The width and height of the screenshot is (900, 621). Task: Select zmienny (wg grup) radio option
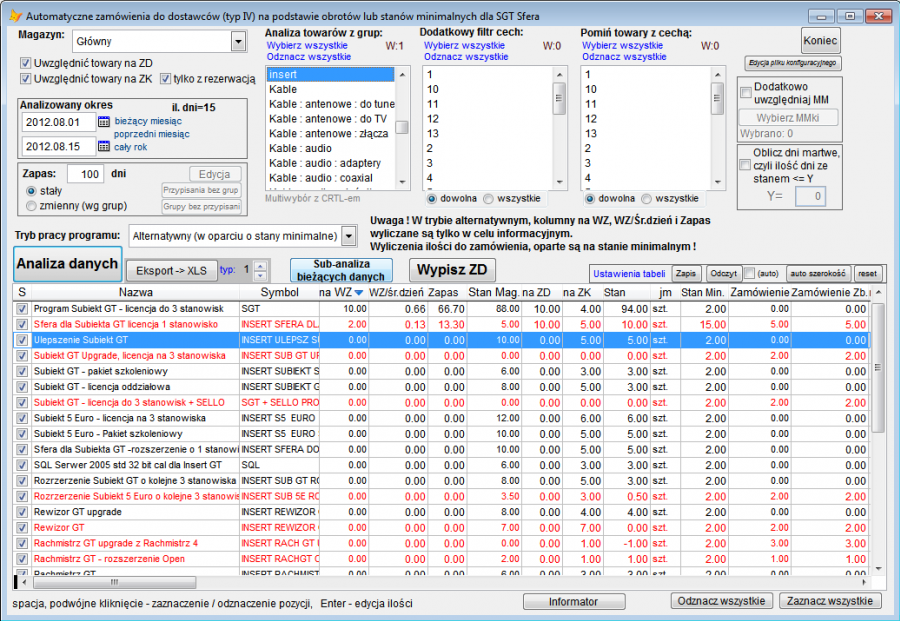coord(31,206)
